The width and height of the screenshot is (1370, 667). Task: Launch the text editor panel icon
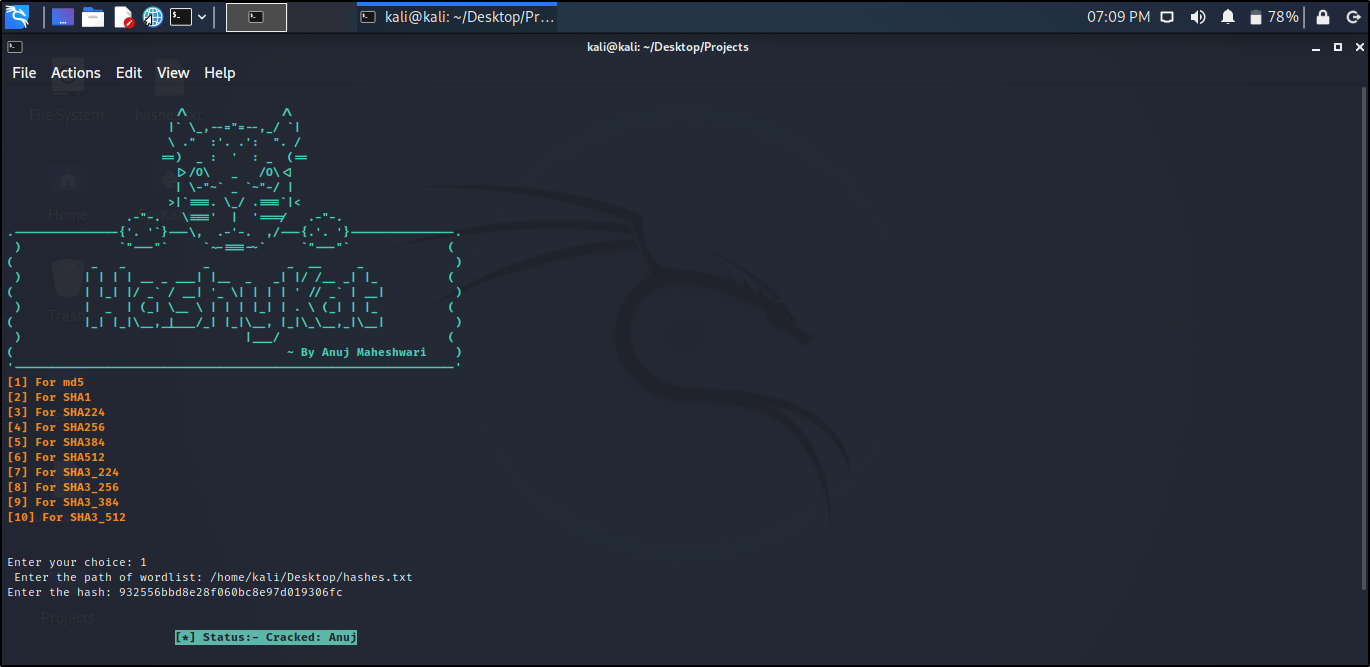(123, 17)
